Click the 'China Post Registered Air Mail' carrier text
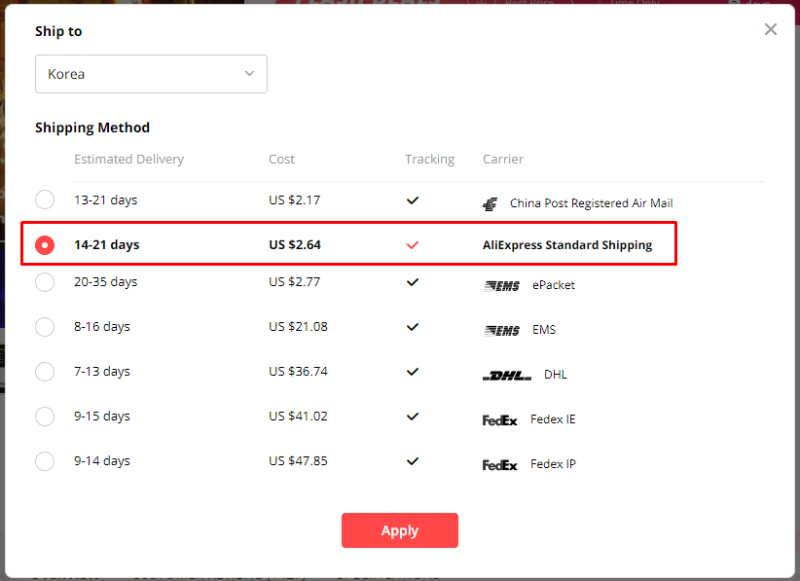The height and width of the screenshot is (581, 800). click(x=591, y=203)
